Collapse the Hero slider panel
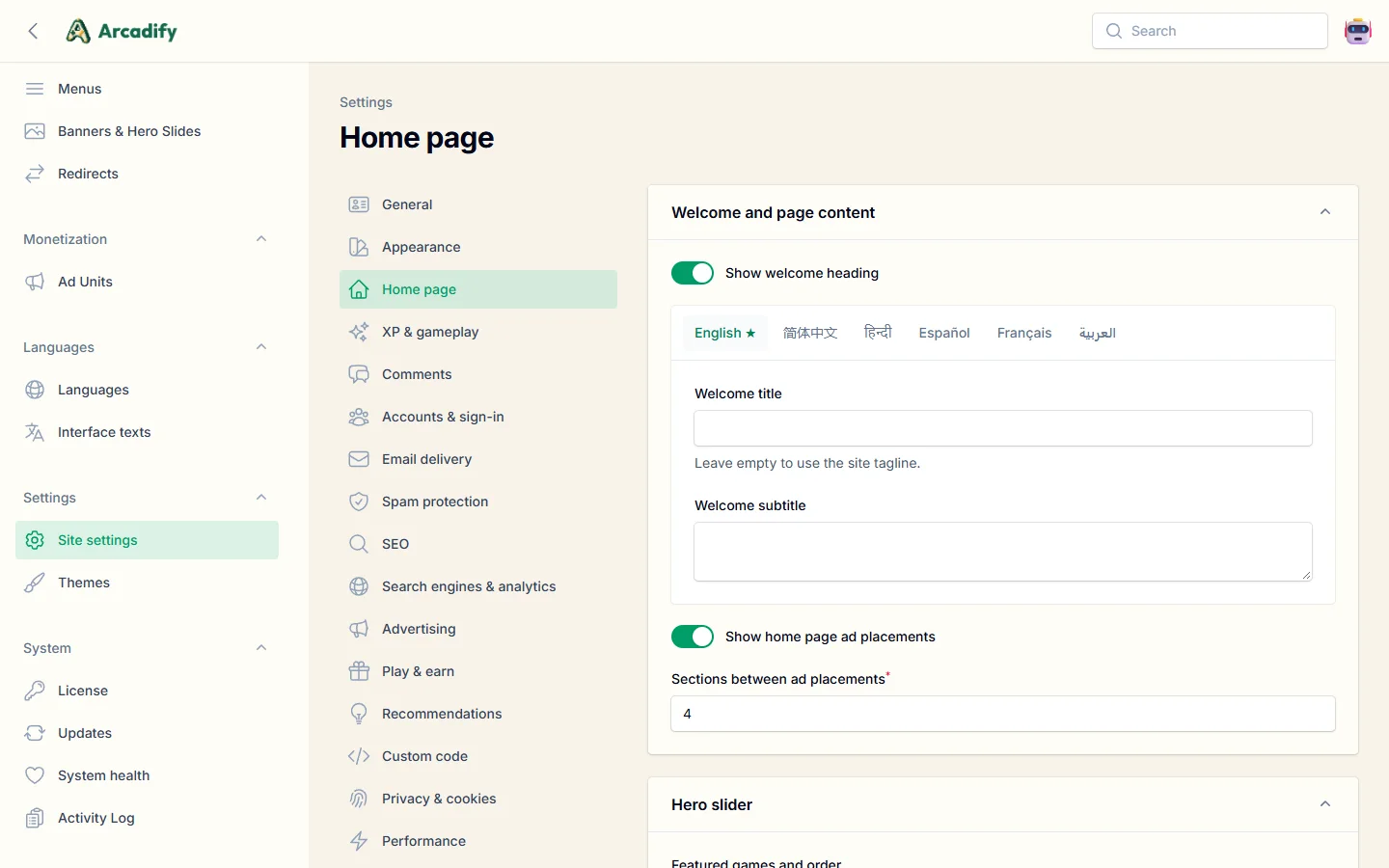This screenshot has width=1389, height=868. pyautogui.click(x=1325, y=804)
